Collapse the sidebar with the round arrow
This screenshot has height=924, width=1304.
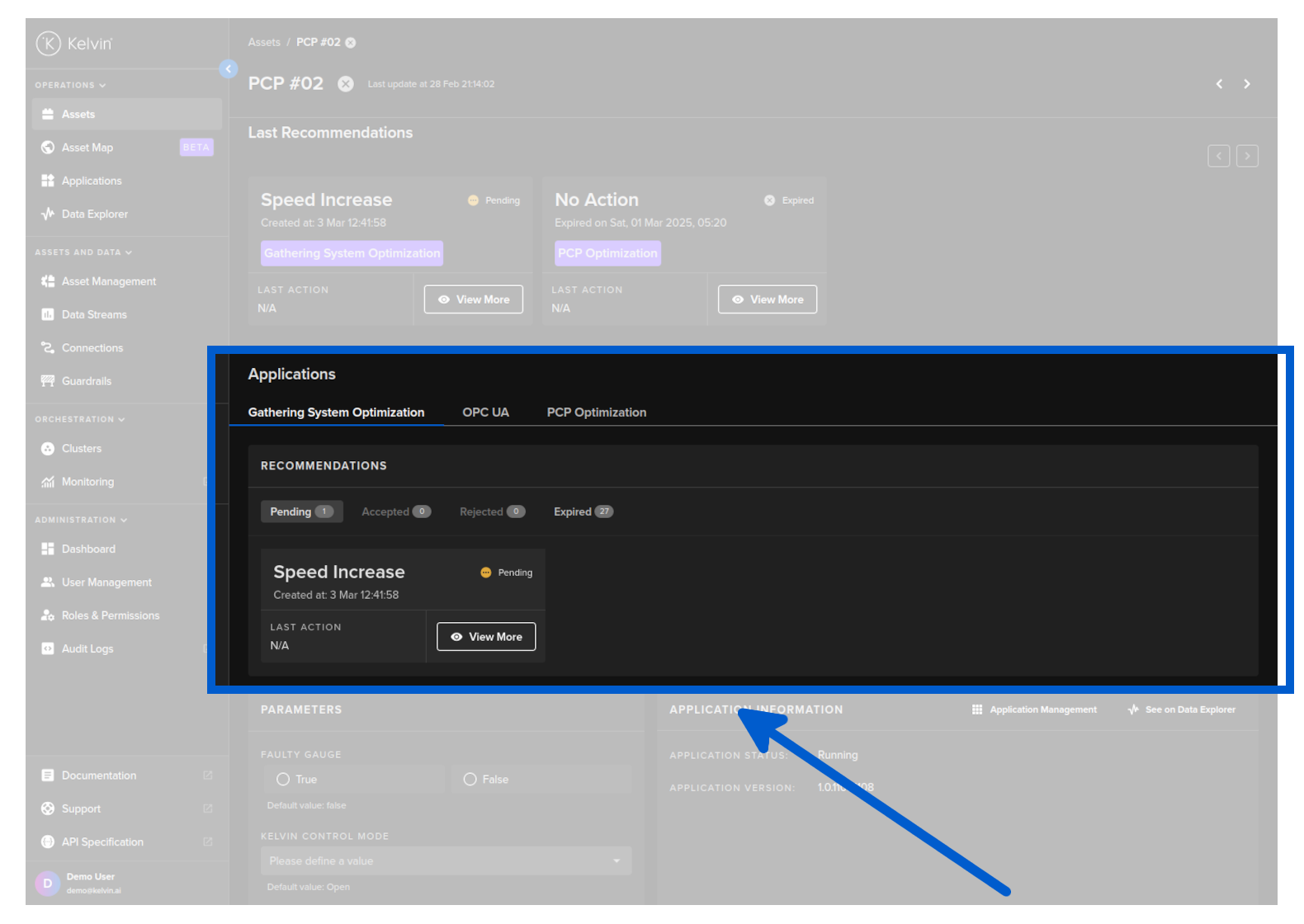pyautogui.click(x=229, y=69)
